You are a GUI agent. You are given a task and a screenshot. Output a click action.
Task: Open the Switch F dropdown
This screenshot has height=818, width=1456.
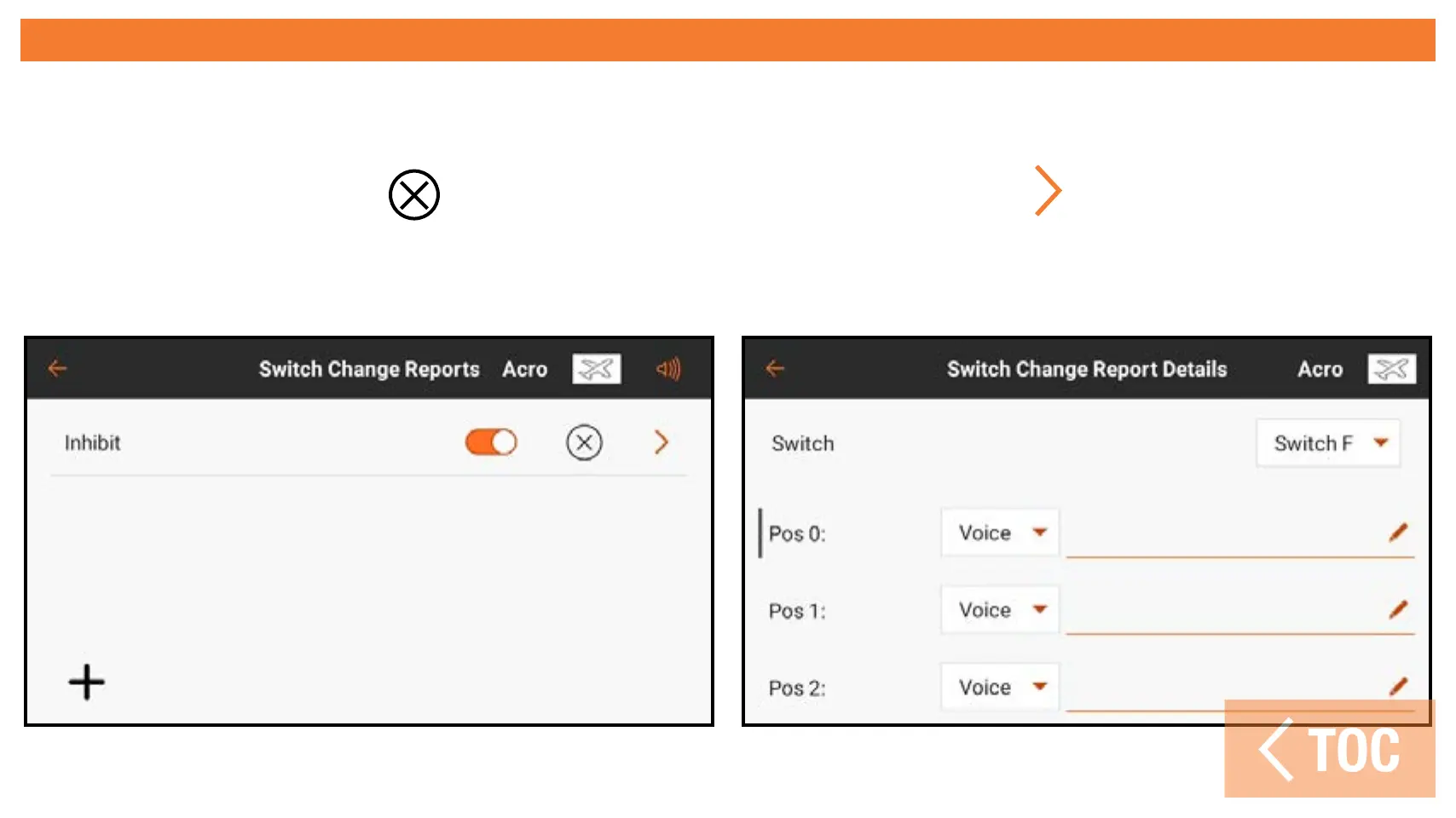pos(1327,443)
